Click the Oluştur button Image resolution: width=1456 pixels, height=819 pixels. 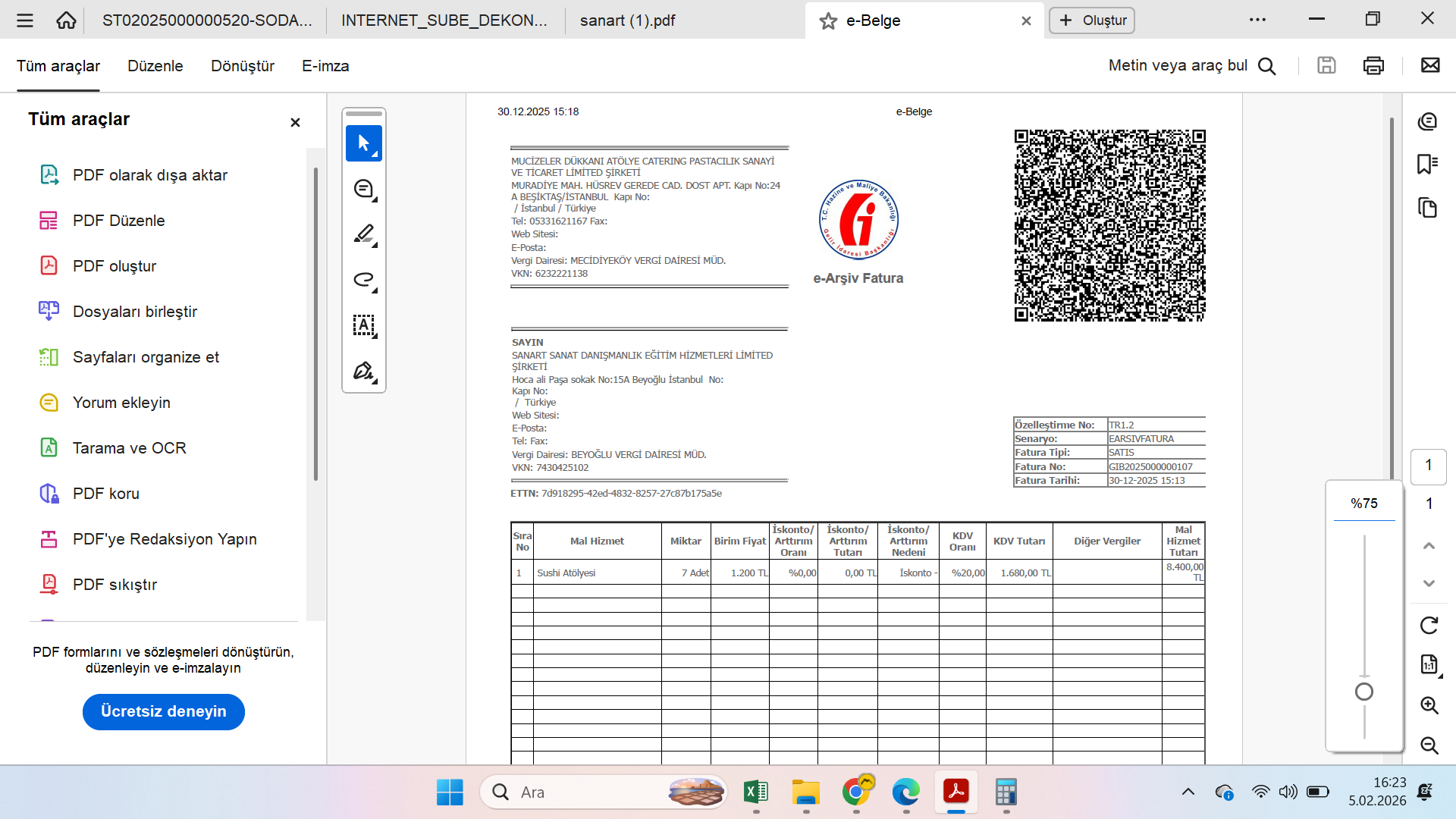tap(1092, 20)
